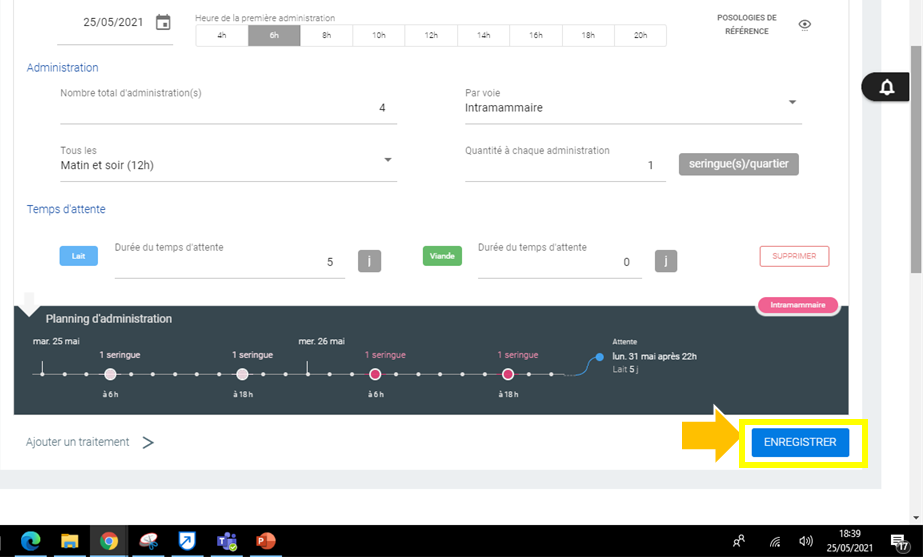Screen dimensions: 923x557
Task: Open the volume speaker tray icon
Action: coord(806,541)
